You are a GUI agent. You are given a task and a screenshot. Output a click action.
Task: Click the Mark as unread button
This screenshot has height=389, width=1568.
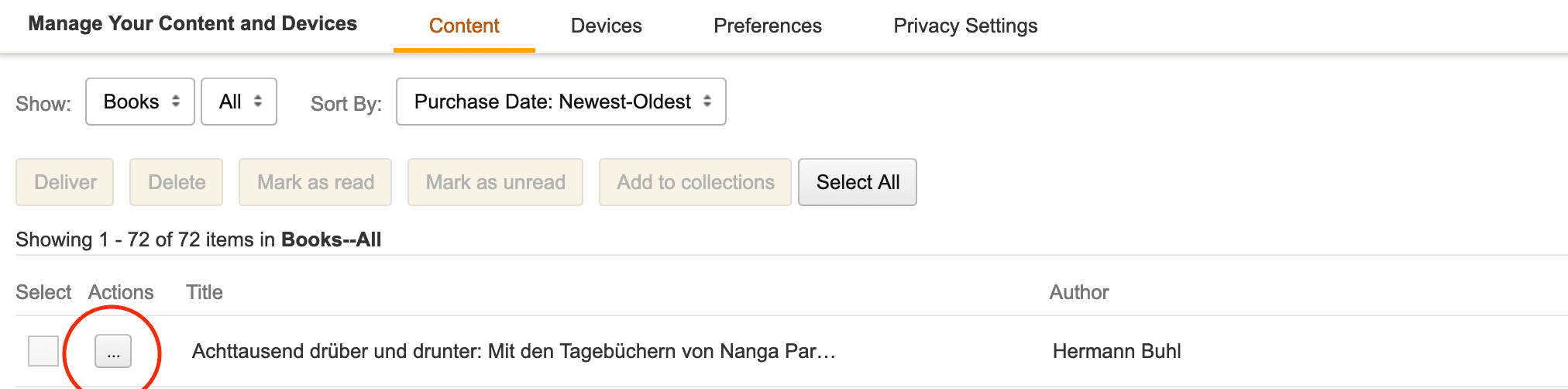pos(495,182)
